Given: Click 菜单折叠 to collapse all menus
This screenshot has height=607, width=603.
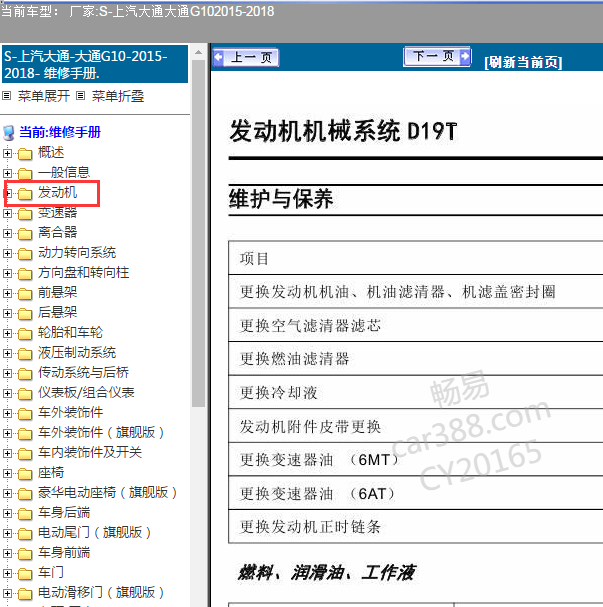Looking at the screenshot, I should pos(118,96).
